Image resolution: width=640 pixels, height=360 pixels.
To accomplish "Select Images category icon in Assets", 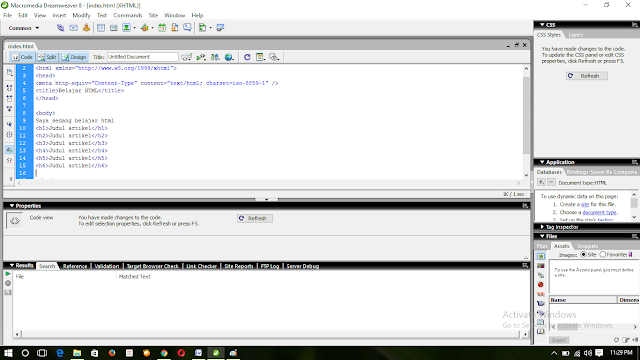I will click(541, 256).
